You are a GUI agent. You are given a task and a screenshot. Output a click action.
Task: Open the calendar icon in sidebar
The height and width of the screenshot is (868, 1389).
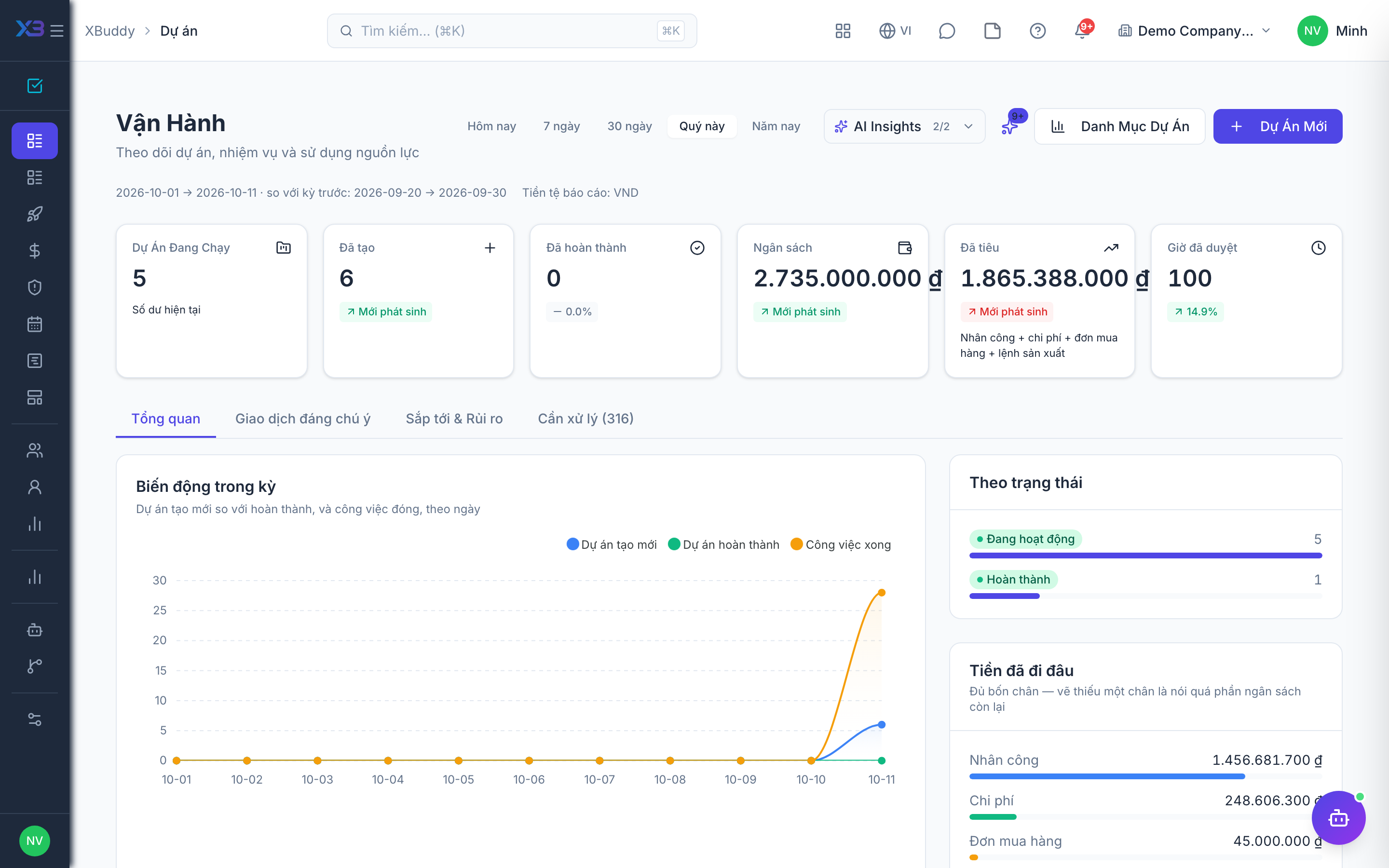pos(34,324)
